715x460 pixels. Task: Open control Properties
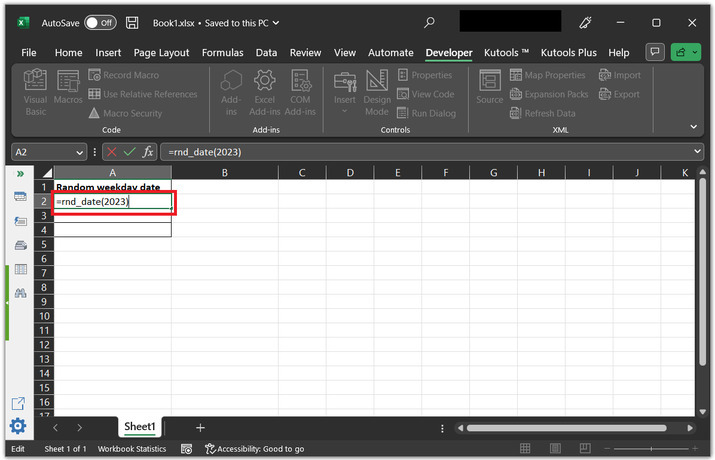(425, 75)
